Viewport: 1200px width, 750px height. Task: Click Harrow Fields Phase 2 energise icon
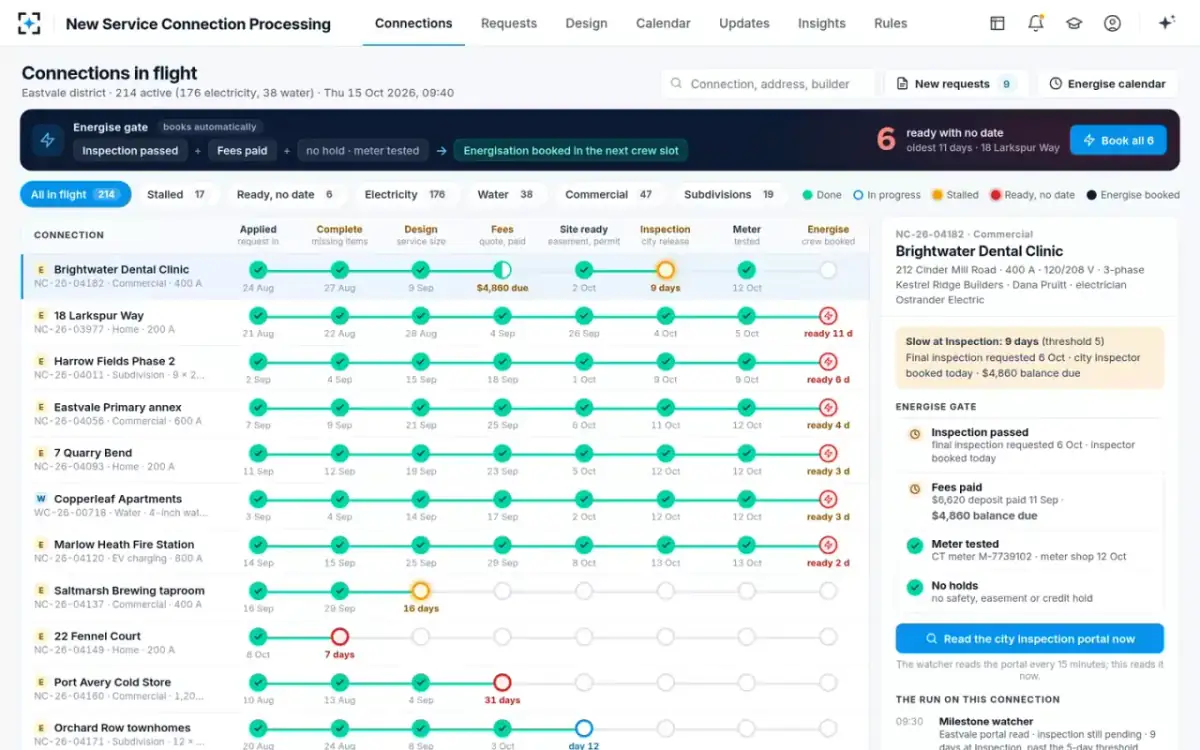point(828,362)
